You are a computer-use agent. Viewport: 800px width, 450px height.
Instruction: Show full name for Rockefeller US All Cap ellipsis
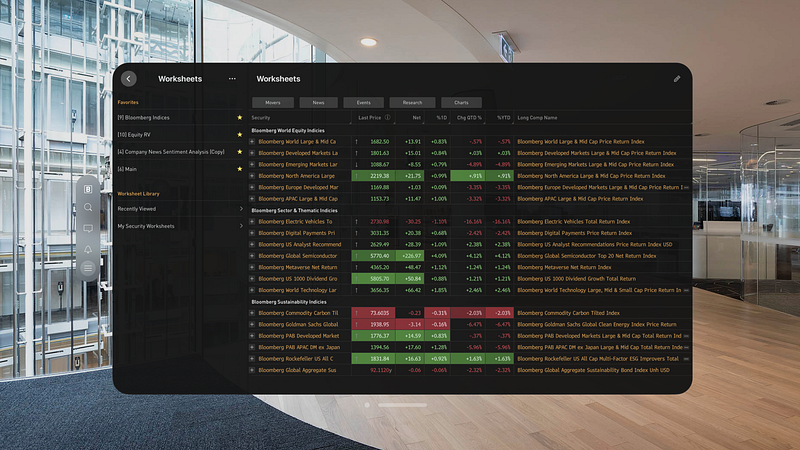pos(686,359)
